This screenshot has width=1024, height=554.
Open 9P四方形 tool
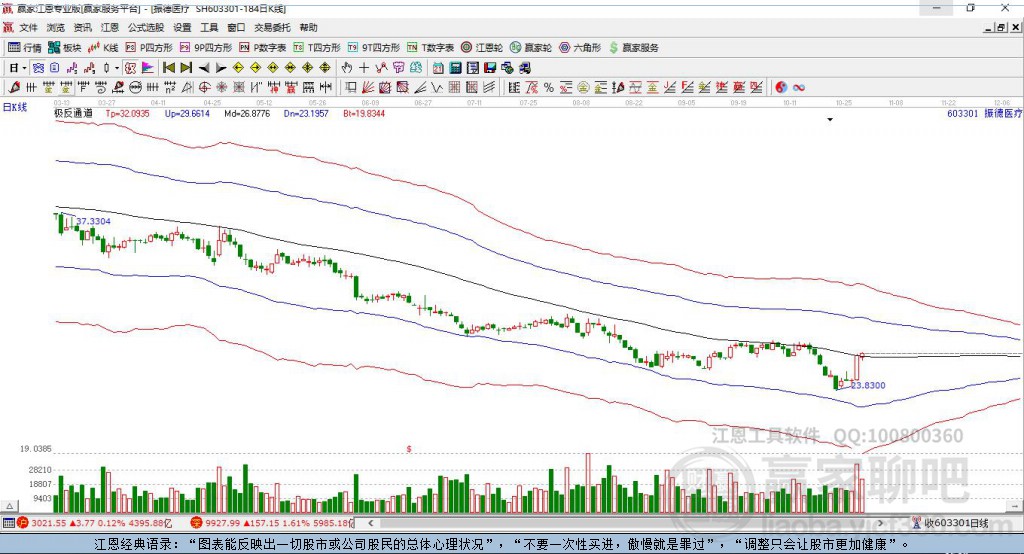206,48
